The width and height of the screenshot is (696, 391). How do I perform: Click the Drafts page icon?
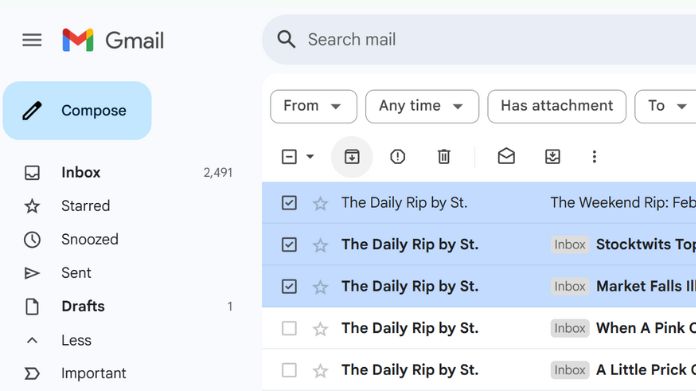click(32, 307)
